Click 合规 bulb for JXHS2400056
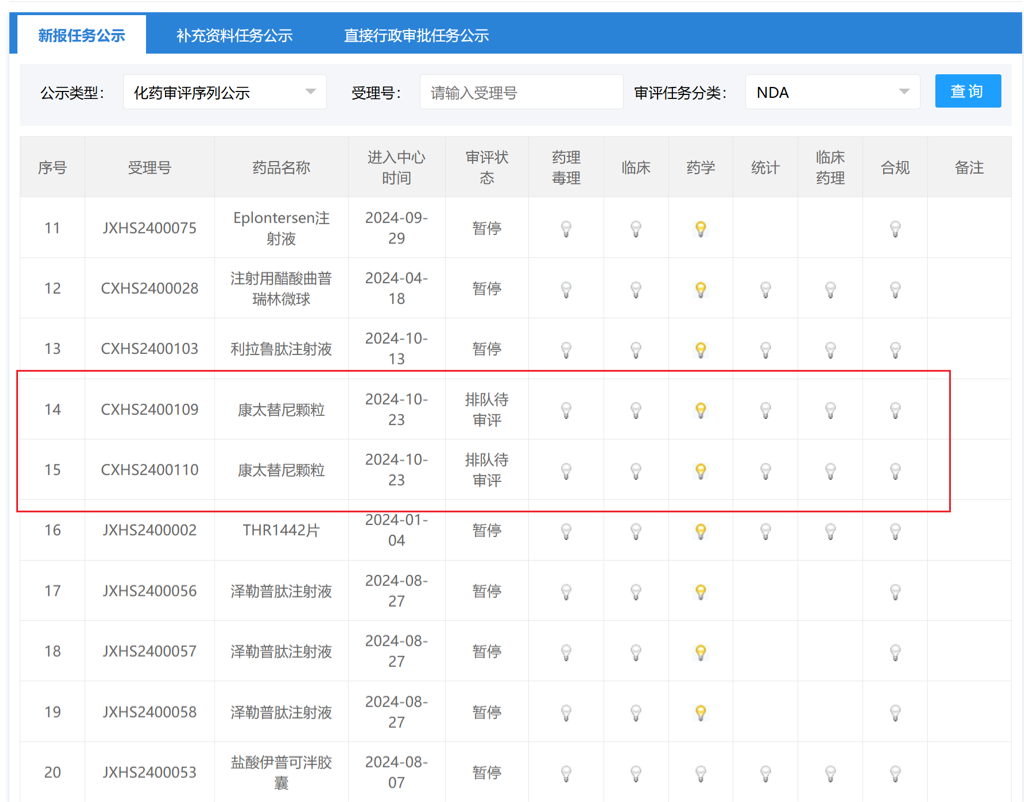 pos(895,592)
